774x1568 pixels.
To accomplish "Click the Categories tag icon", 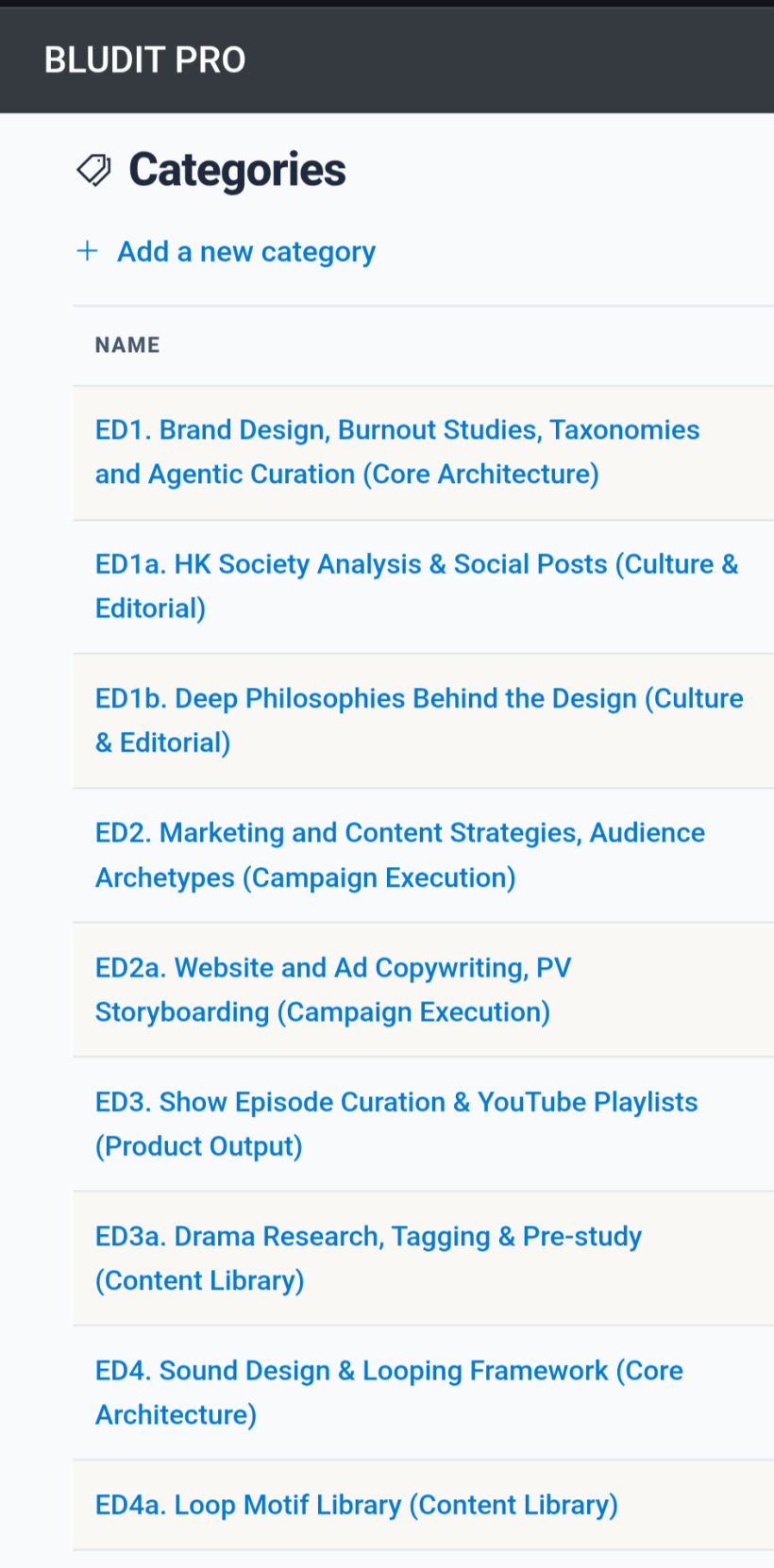I will click(93, 170).
